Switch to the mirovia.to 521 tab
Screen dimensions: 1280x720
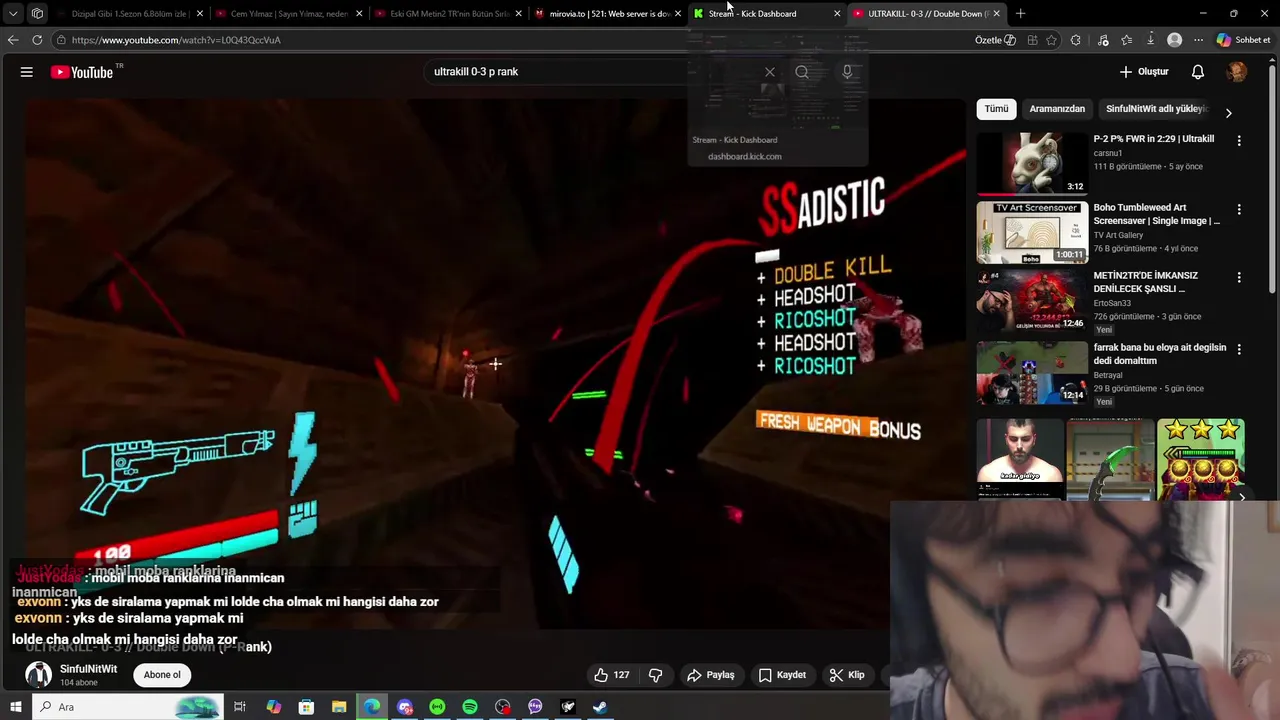click(608, 14)
